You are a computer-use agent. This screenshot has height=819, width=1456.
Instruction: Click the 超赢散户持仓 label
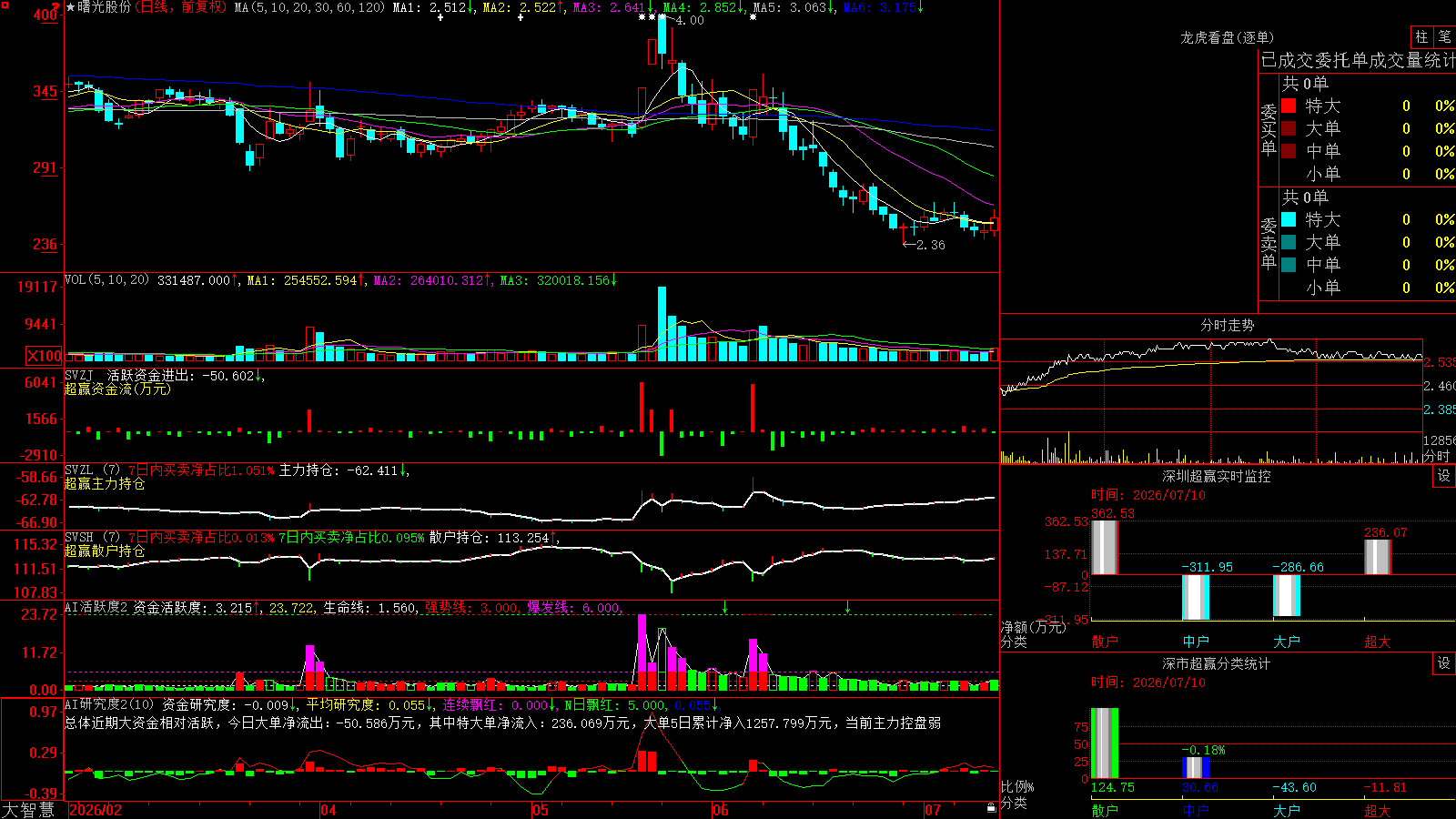point(105,551)
